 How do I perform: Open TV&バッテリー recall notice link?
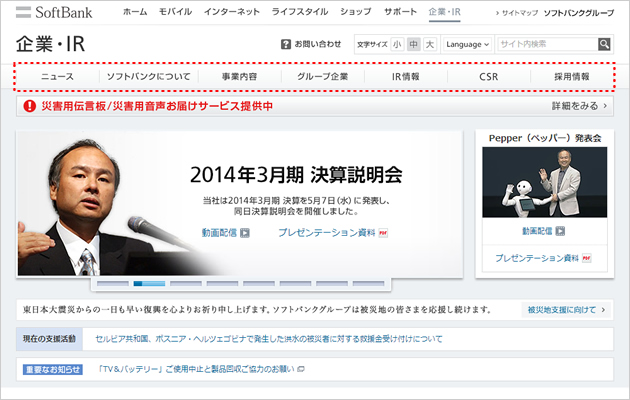click(x=196, y=369)
